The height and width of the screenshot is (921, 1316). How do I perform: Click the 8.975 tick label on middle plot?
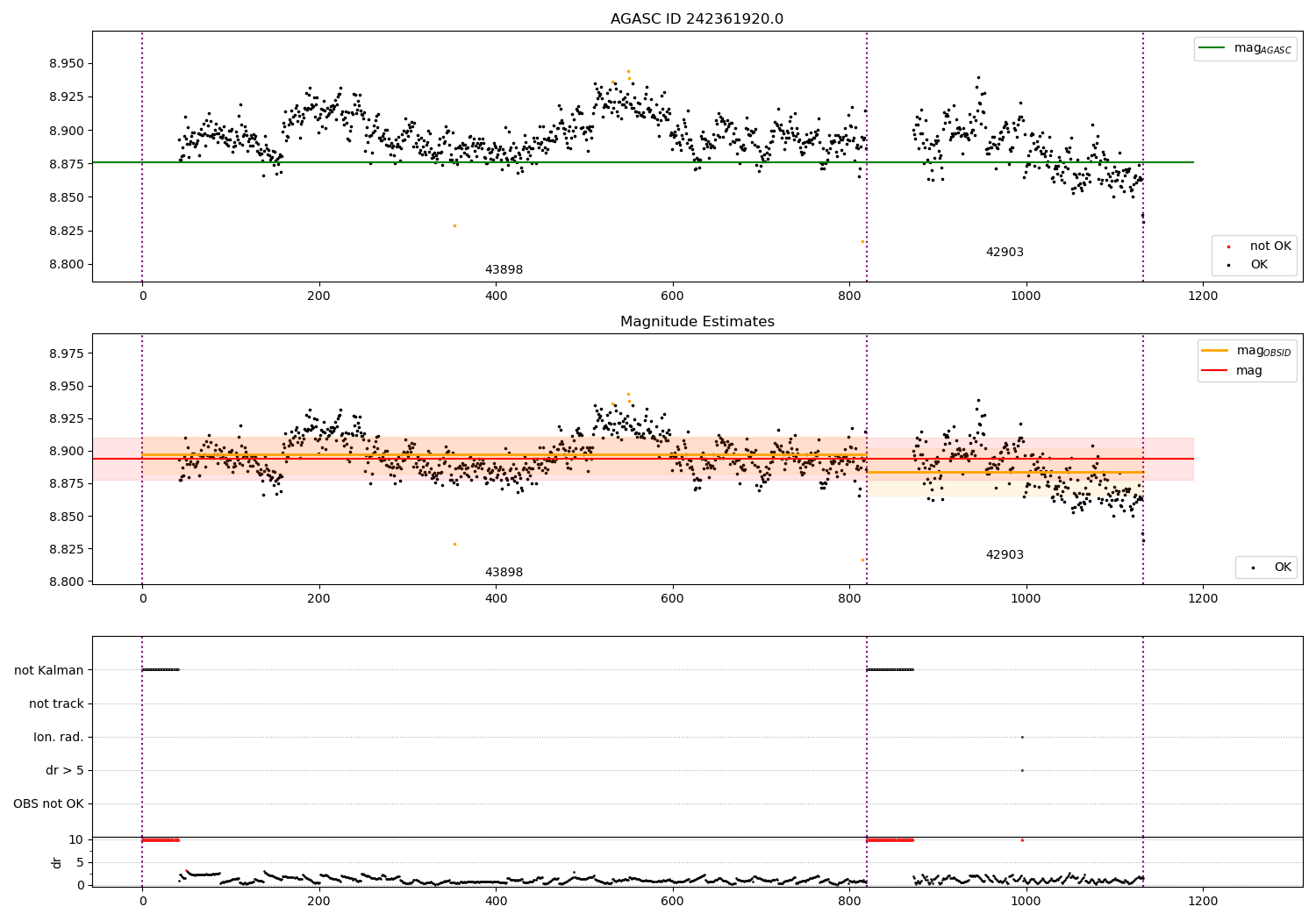pyautogui.click(x=67, y=353)
